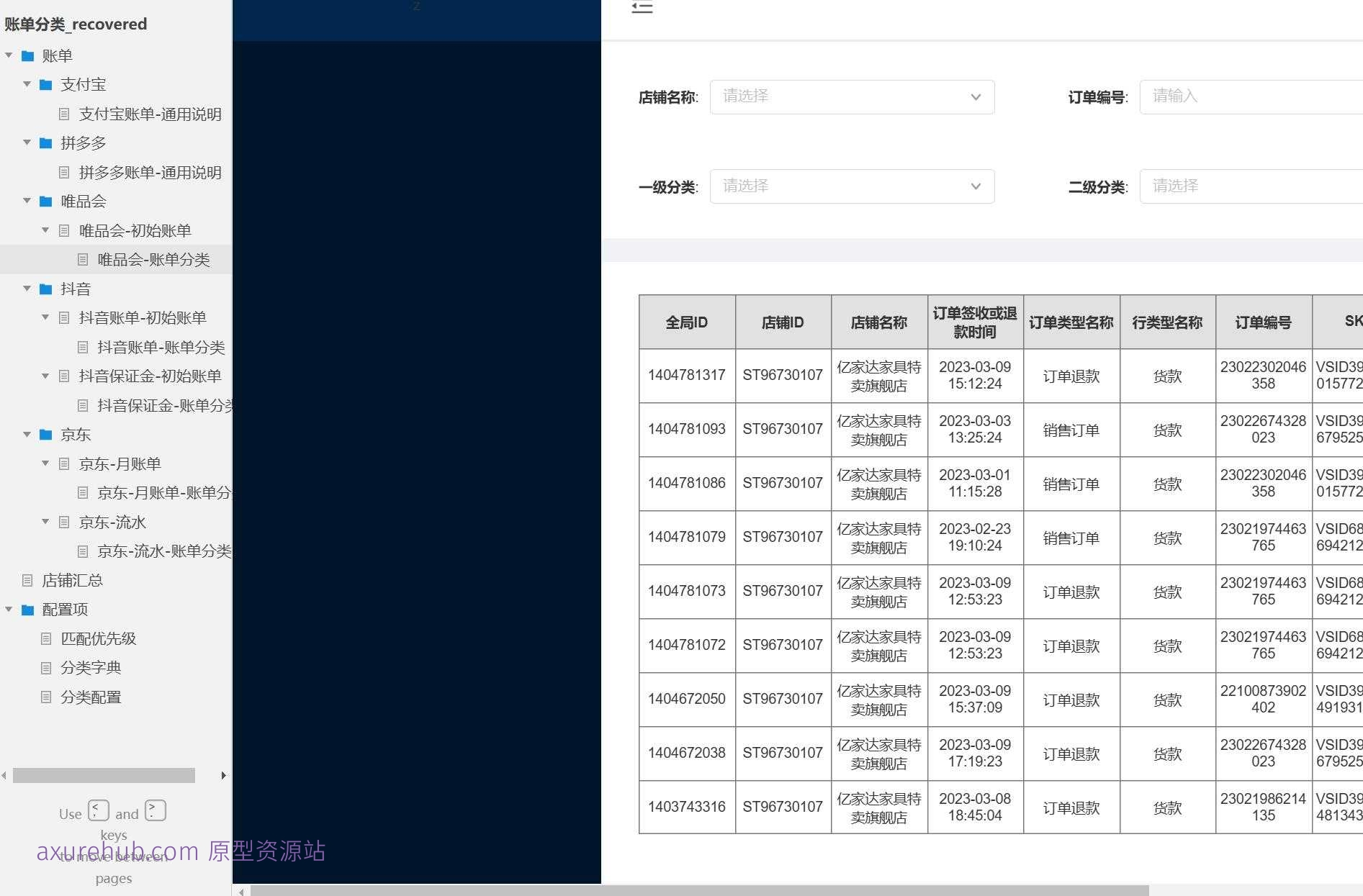Click the 订单编号 column header
The image size is (1363, 896).
[x=1264, y=322]
